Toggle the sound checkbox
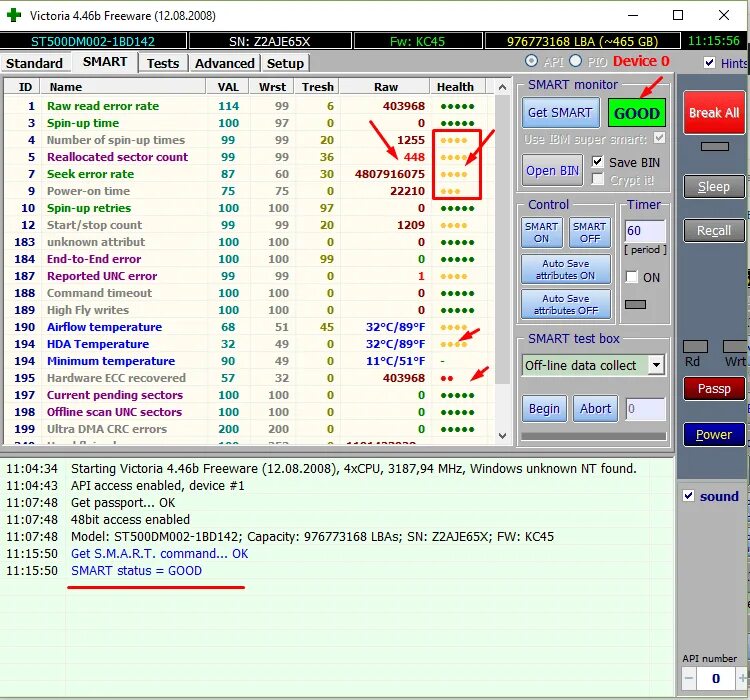Screen dimensions: 750x700 [688, 496]
